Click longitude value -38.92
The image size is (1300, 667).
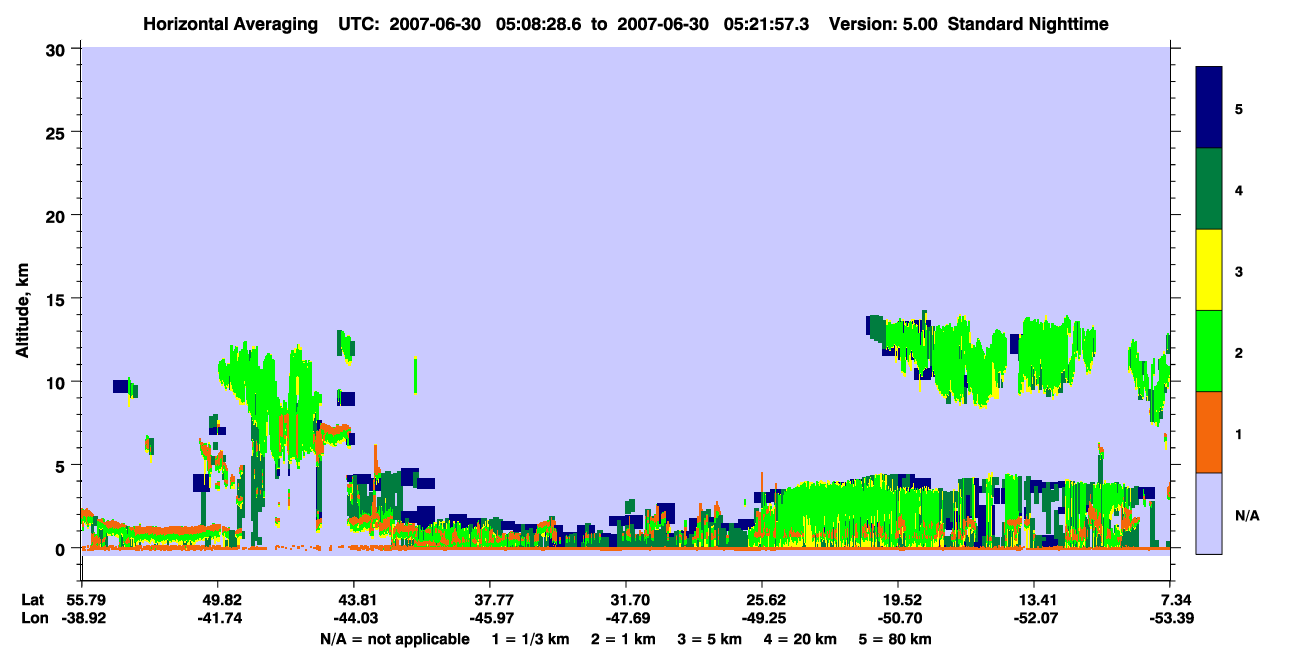click(x=82, y=618)
